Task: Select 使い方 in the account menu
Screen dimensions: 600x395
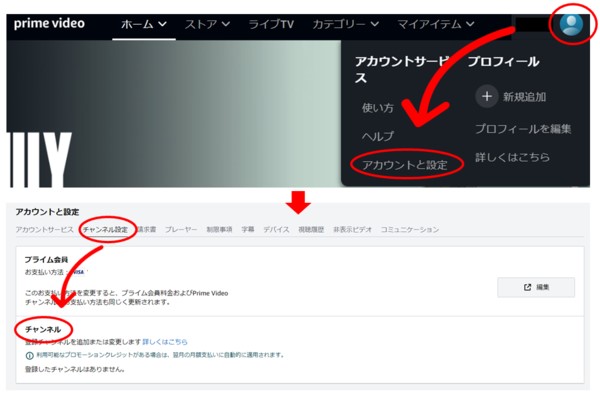Action: point(378,108)
